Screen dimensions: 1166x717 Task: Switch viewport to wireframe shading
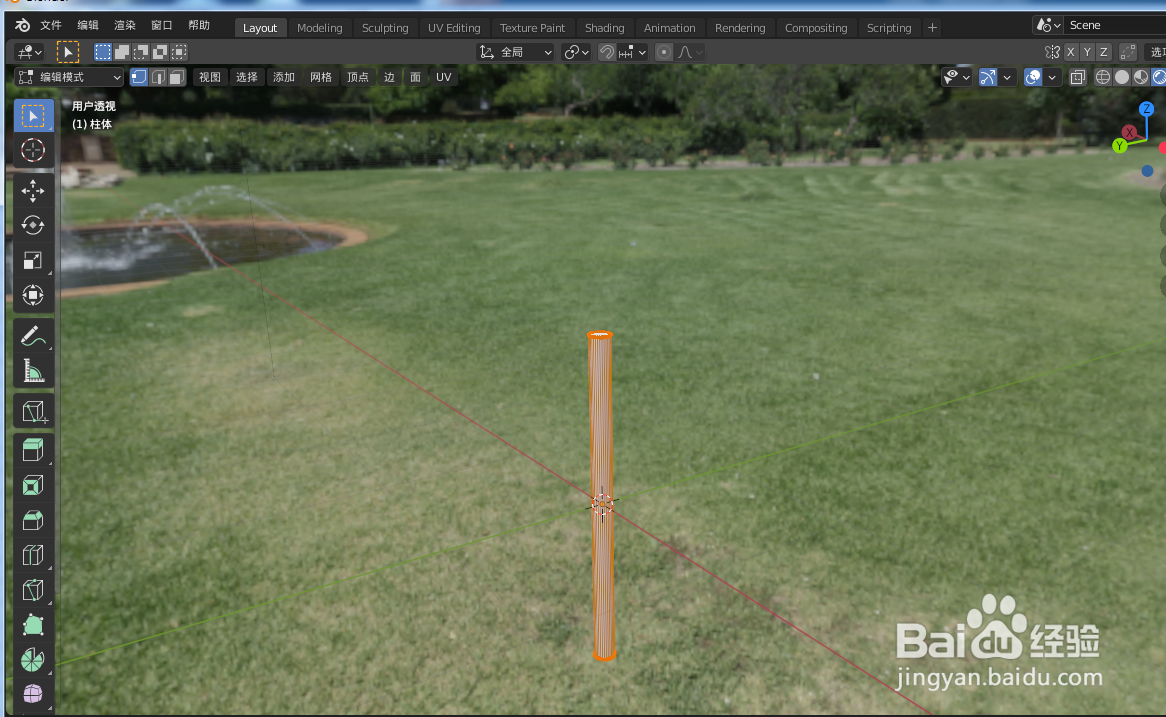pyautogui.click(x=1101, y=76)
